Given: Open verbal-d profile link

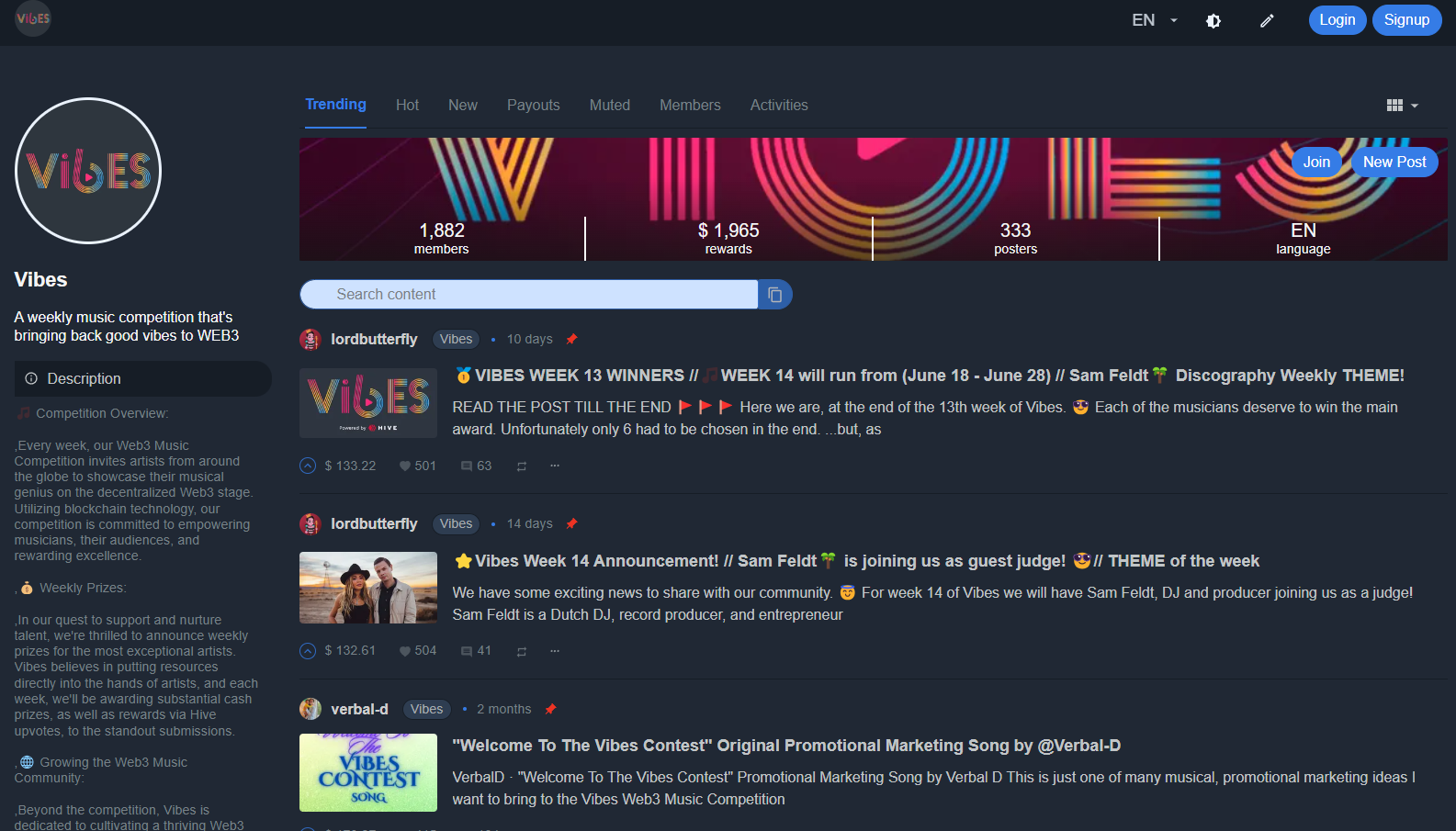Looking at the screenshot, I should pyautogui.click(x=359, y=709).
